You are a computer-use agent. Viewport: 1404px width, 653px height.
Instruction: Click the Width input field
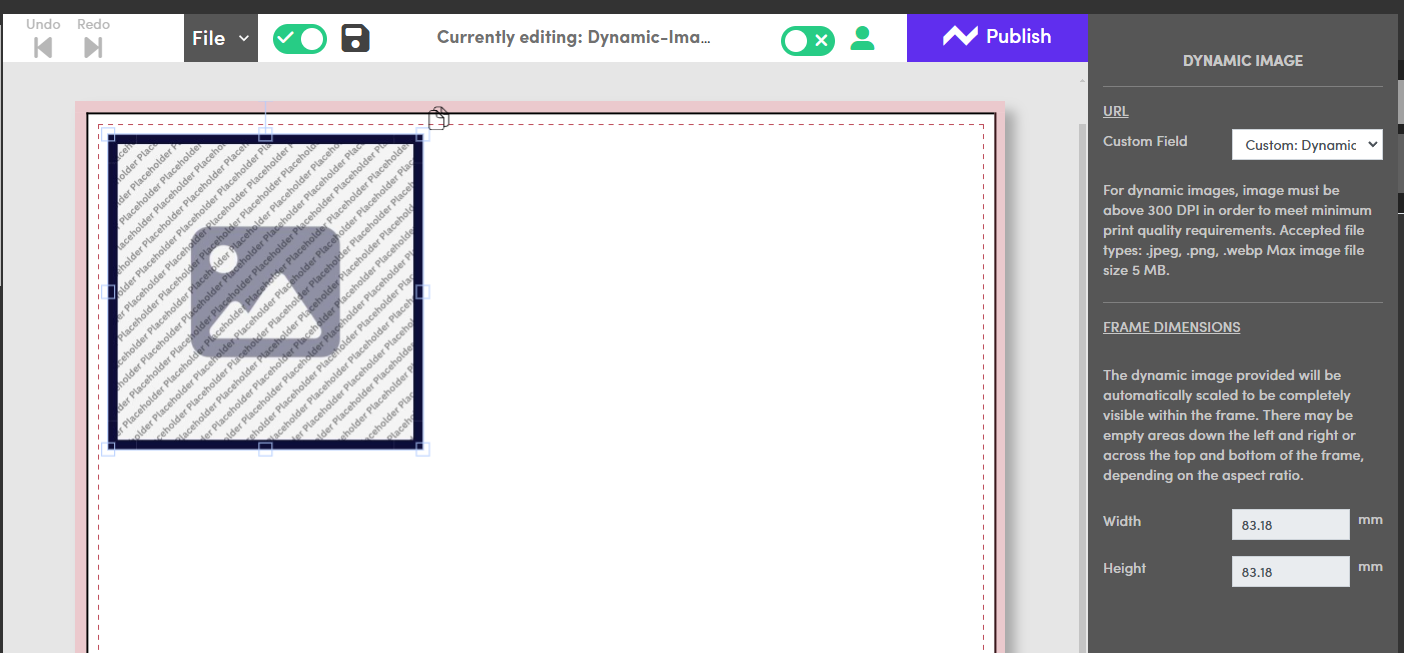1290,525
